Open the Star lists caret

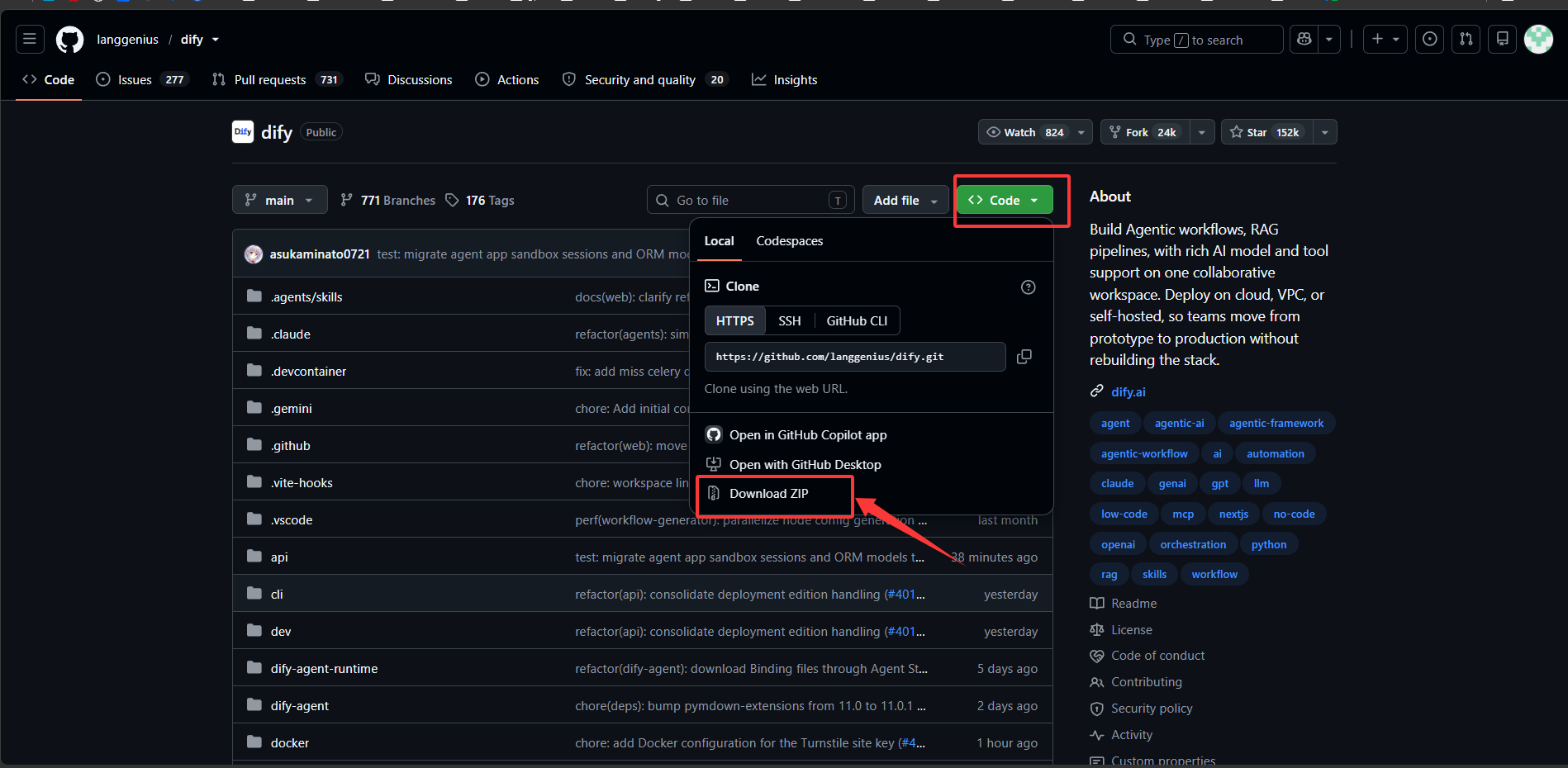click(1325, 132)
